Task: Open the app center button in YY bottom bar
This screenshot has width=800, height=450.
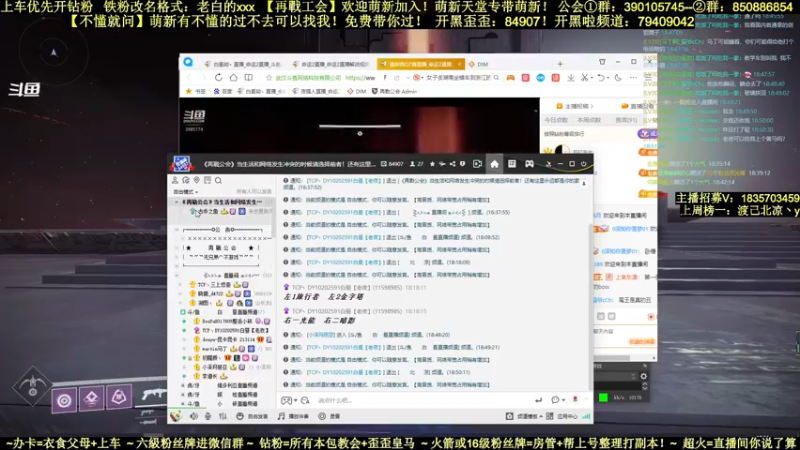Action: point(563,416)
